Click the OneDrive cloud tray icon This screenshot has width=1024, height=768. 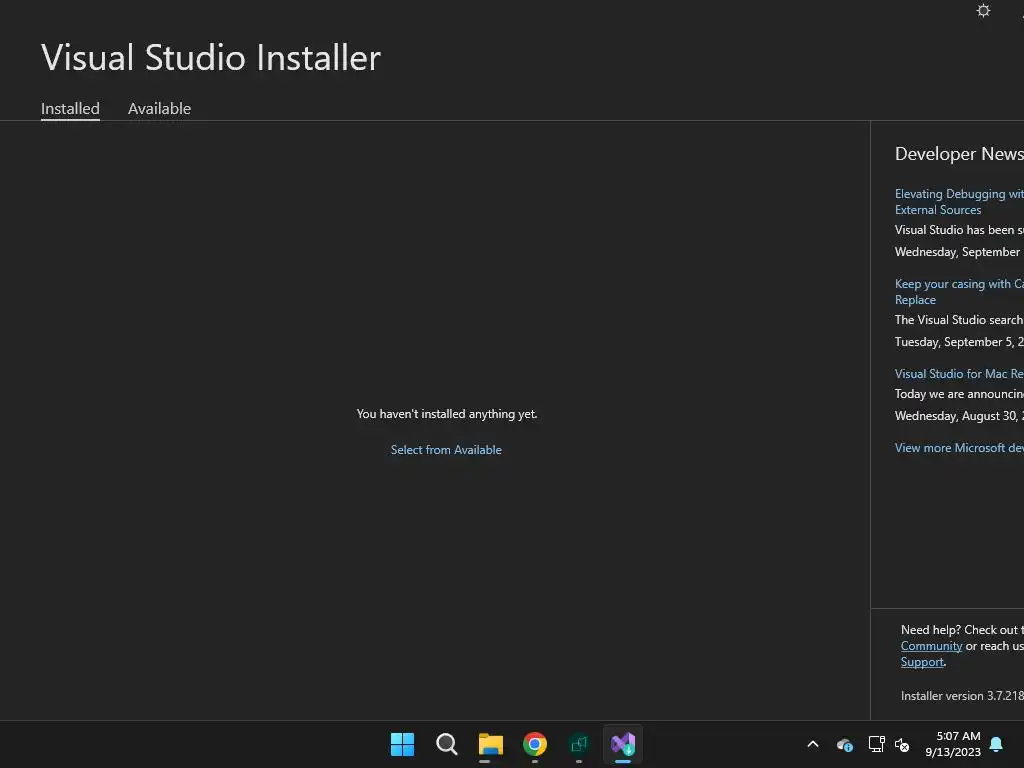844,744
